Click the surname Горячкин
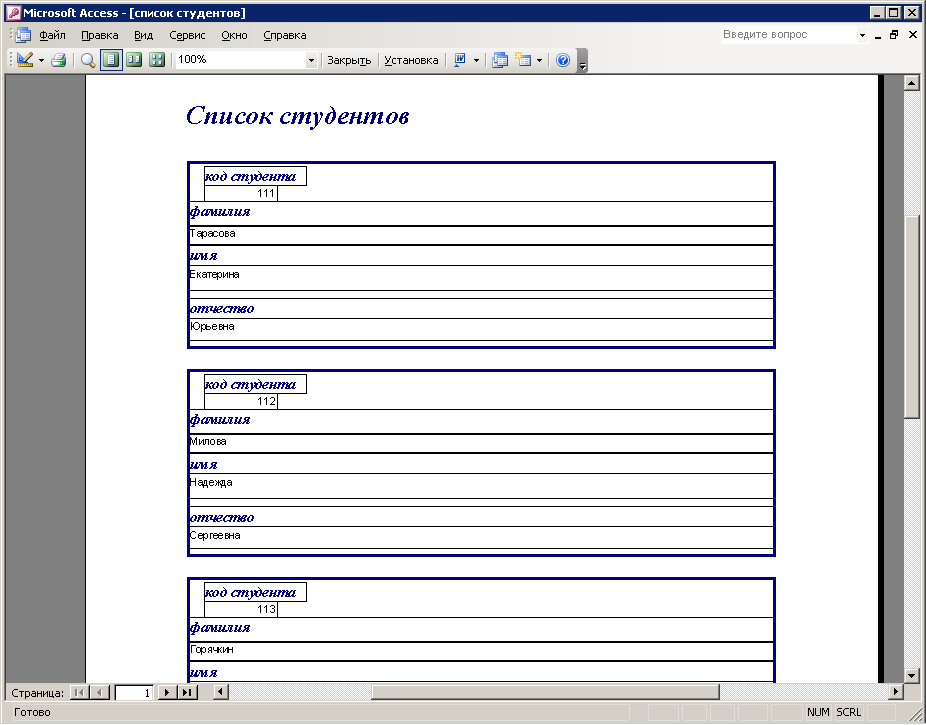The height and width of the screenshot is (725, 926). coord(212,649)
